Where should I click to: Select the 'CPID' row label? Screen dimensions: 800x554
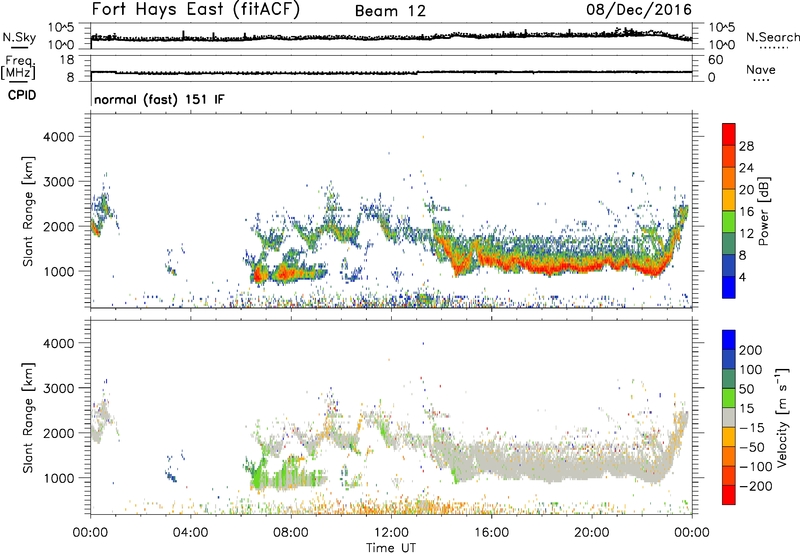(x=21, y=95)
